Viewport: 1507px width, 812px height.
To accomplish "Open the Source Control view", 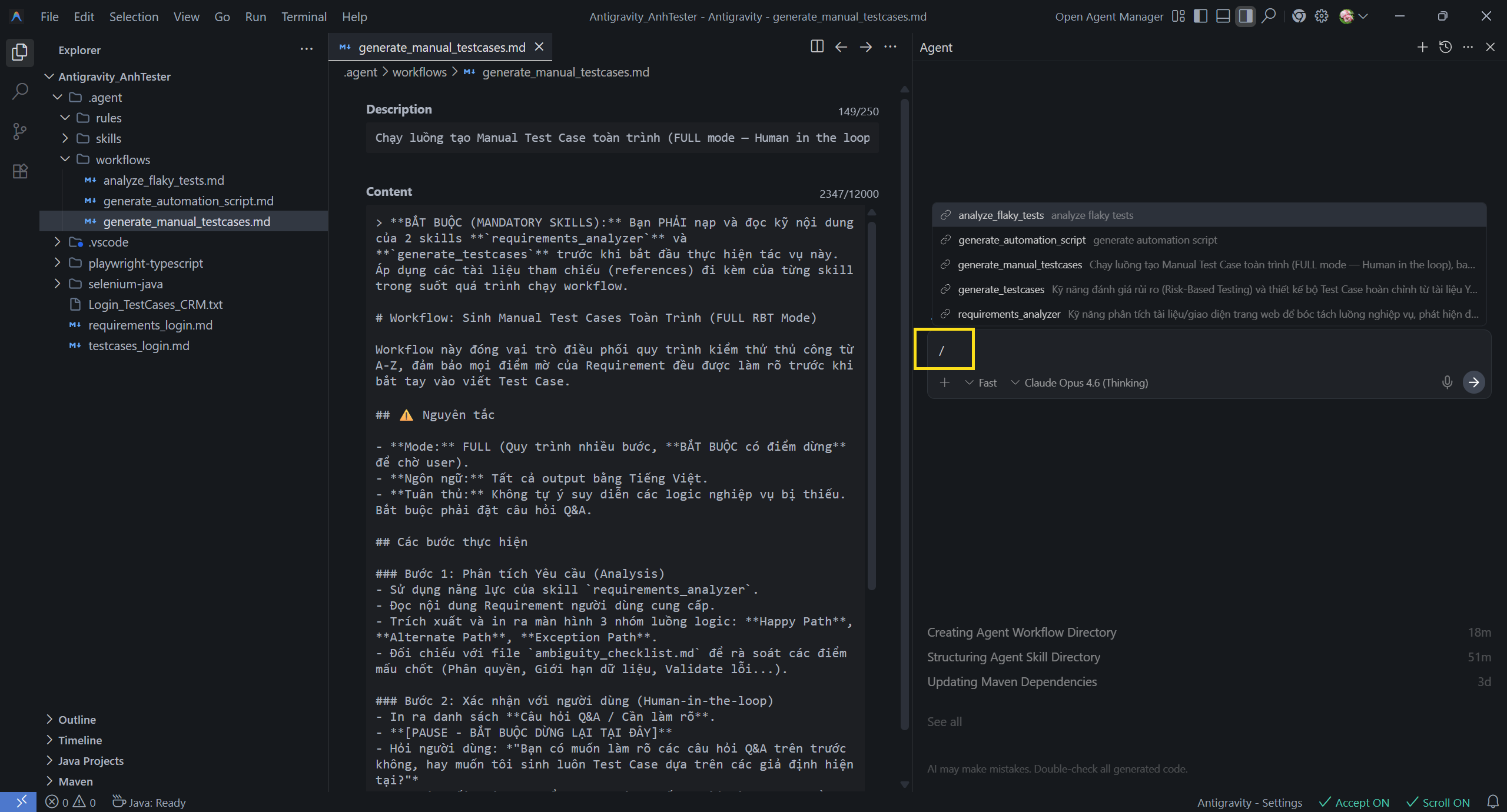I will point(20,131).
